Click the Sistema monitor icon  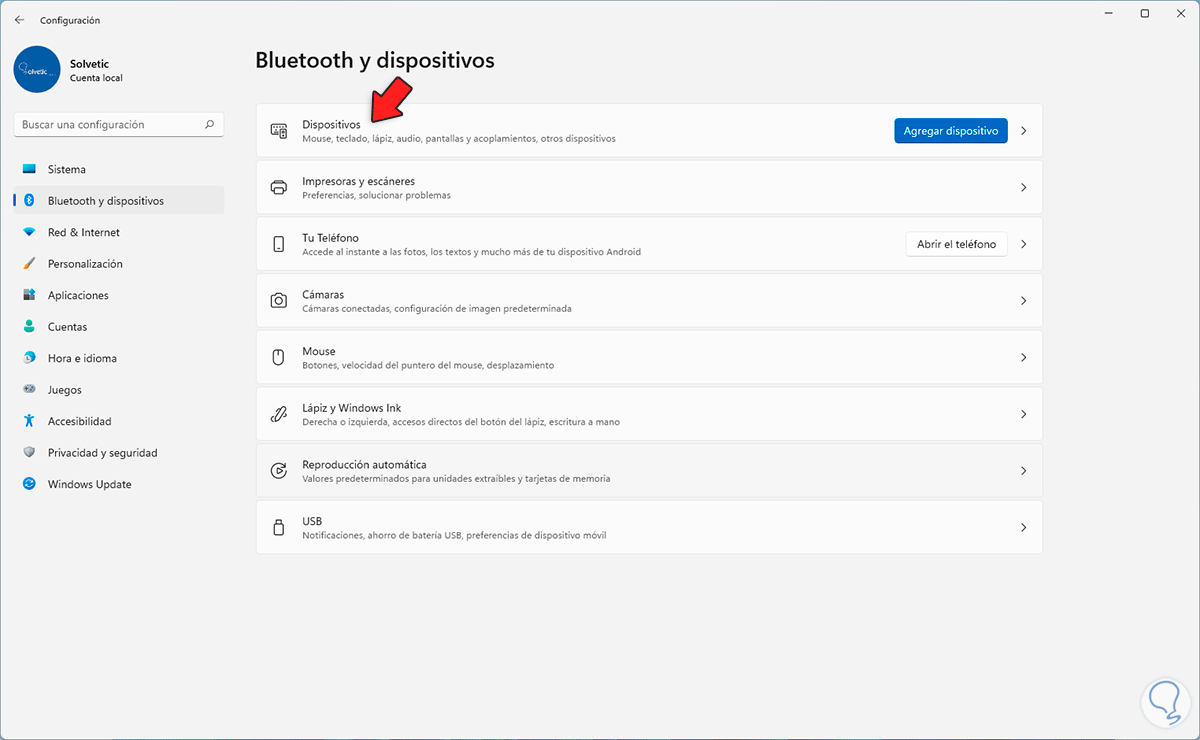click(x=29, y=170)
